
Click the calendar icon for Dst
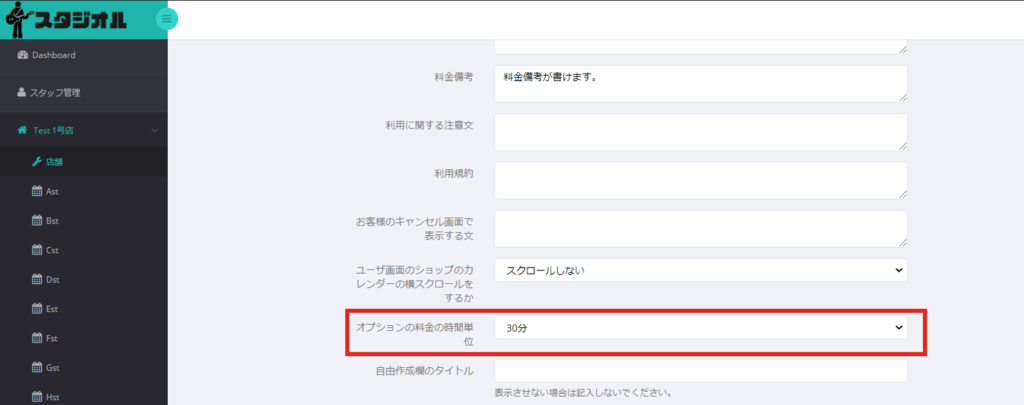(x=37, y=280)
